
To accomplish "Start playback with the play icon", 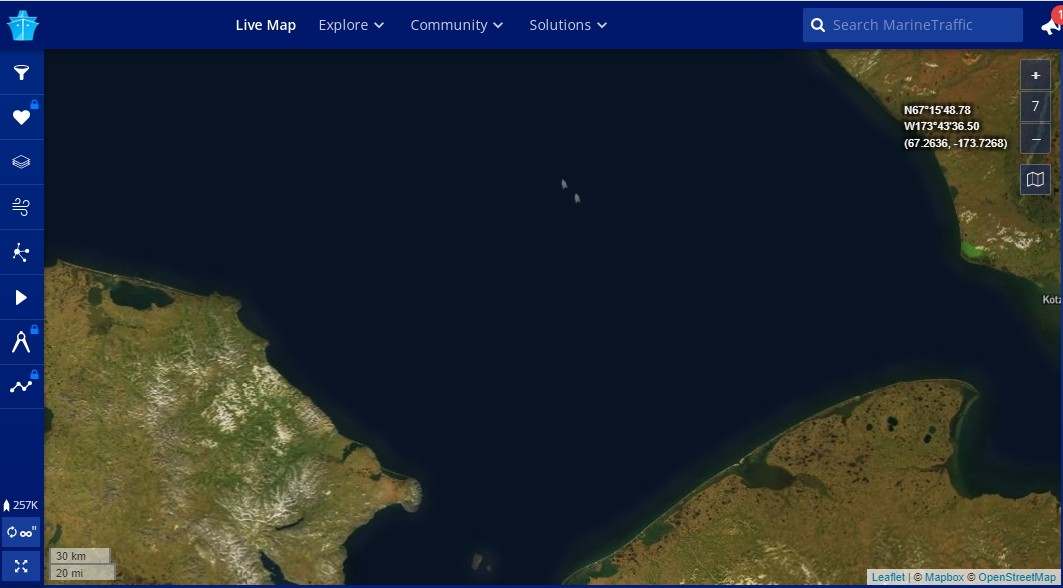I will coord(21,297).
